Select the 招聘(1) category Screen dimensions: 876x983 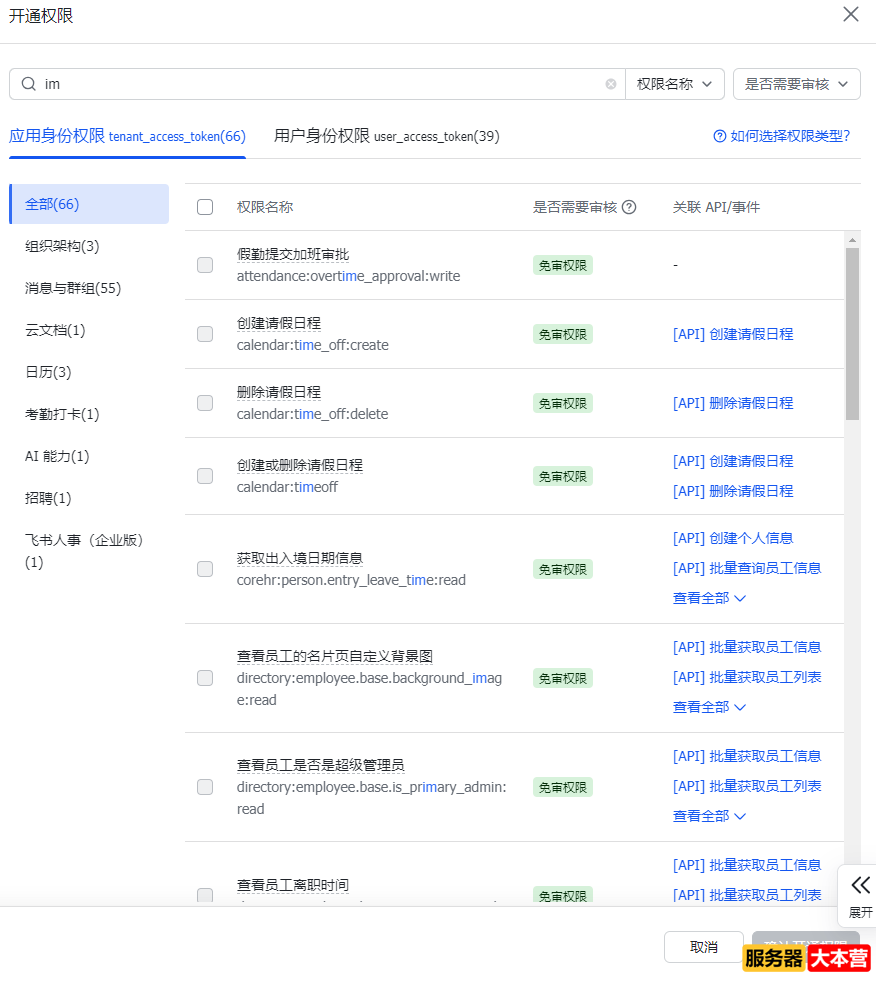[x=48, y=498]
